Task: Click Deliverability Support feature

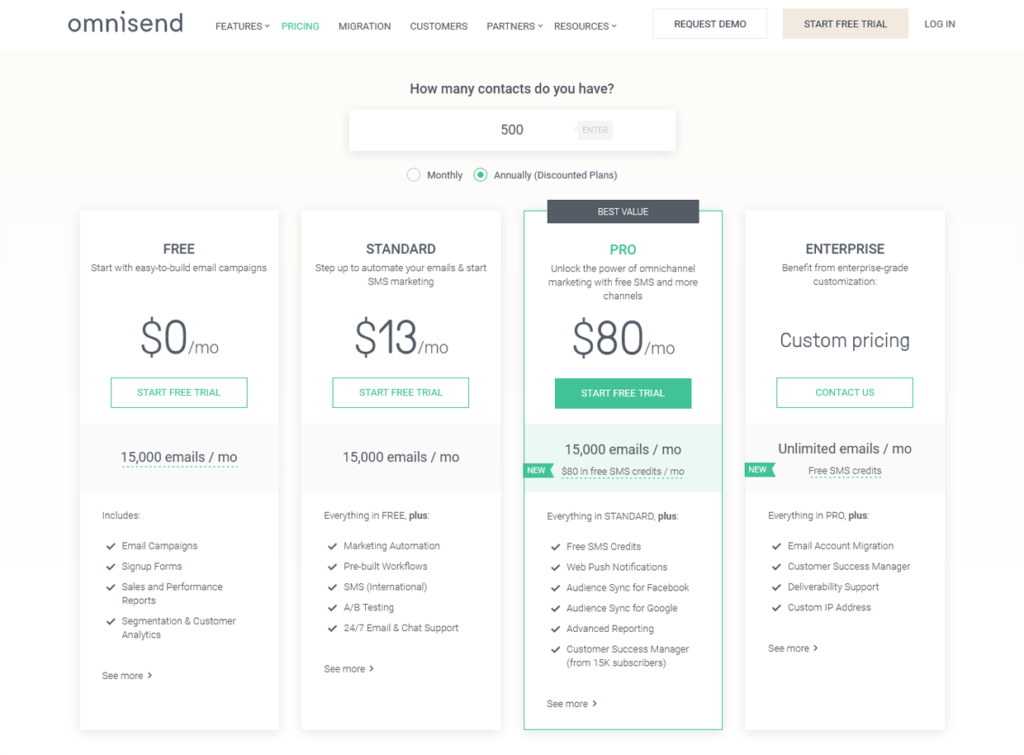Action: point(833,586)
